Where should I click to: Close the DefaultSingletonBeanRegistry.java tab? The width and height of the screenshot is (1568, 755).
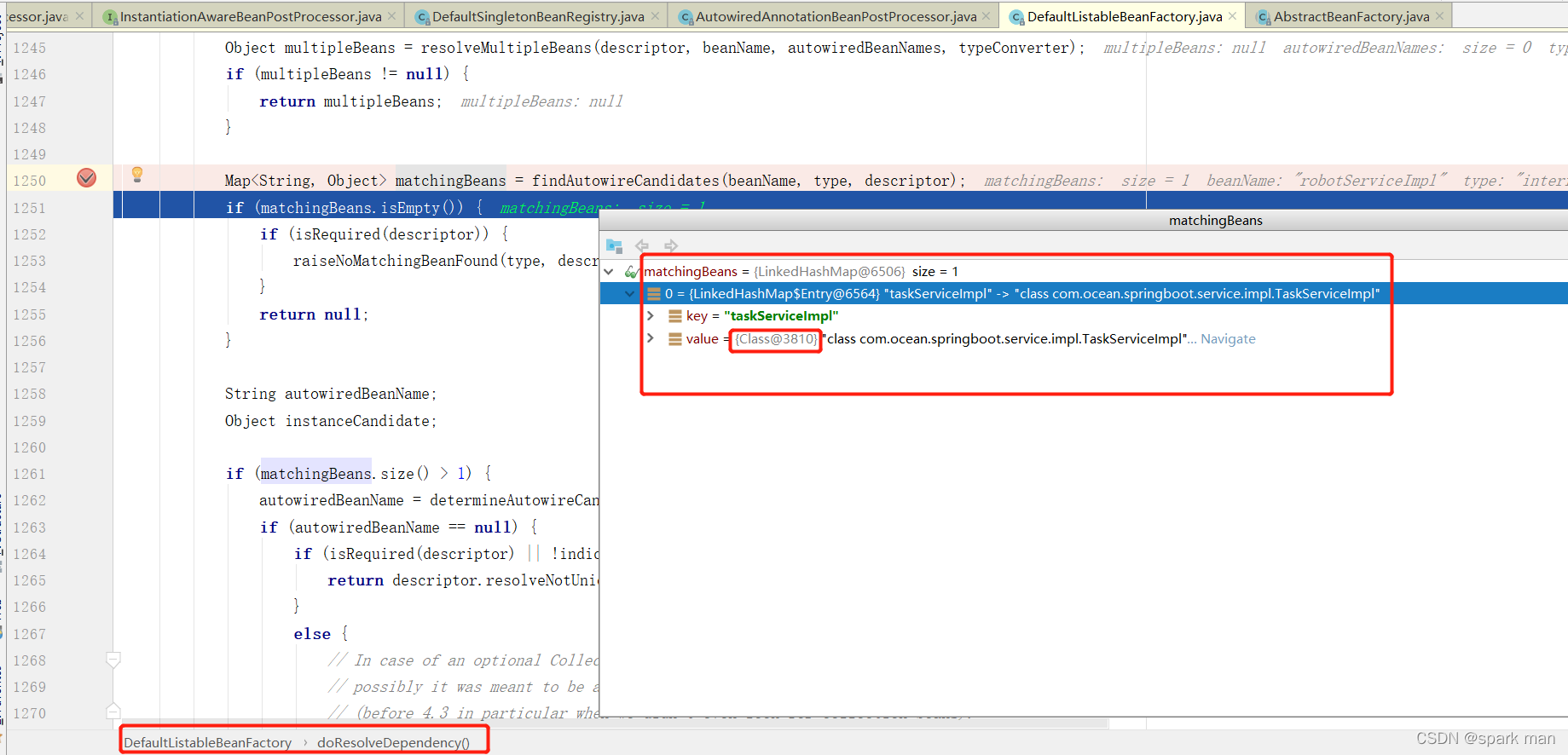(655, 16)
